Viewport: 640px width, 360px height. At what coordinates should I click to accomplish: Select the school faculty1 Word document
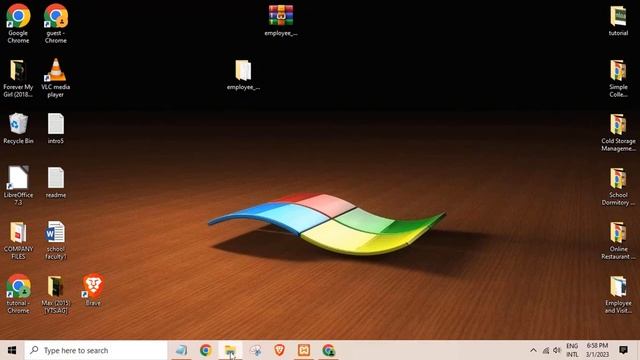[56, 240]
